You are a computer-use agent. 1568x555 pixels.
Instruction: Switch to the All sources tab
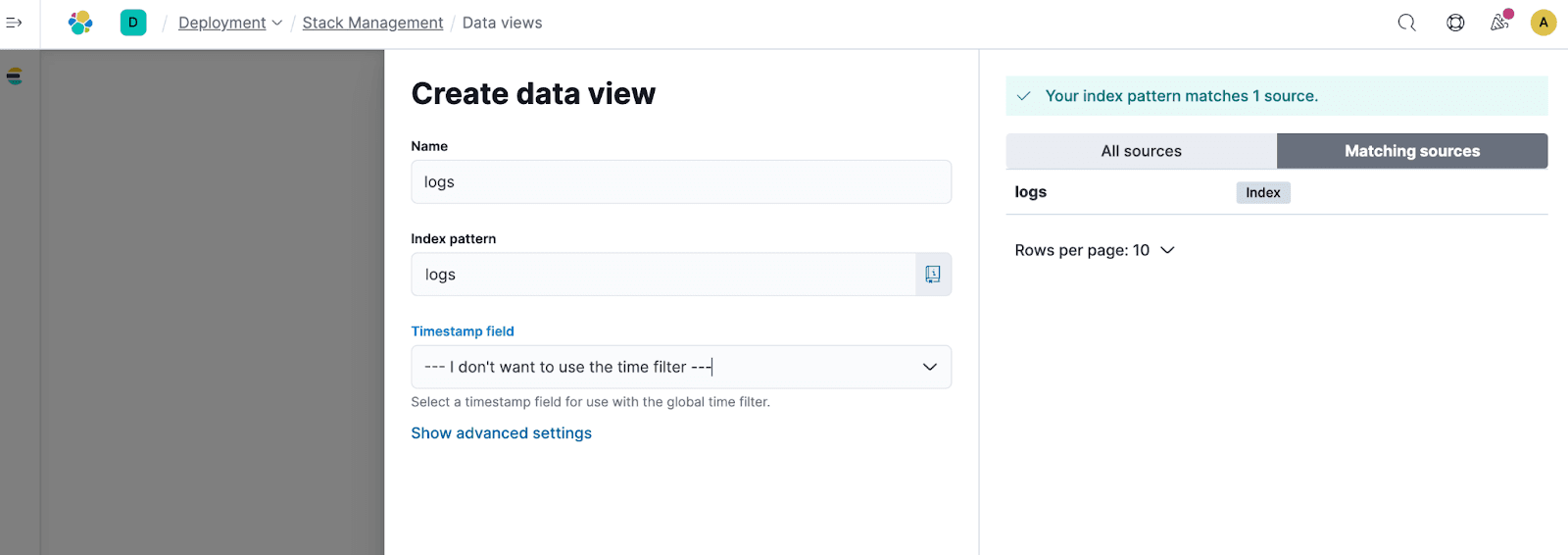[1141, 151]
